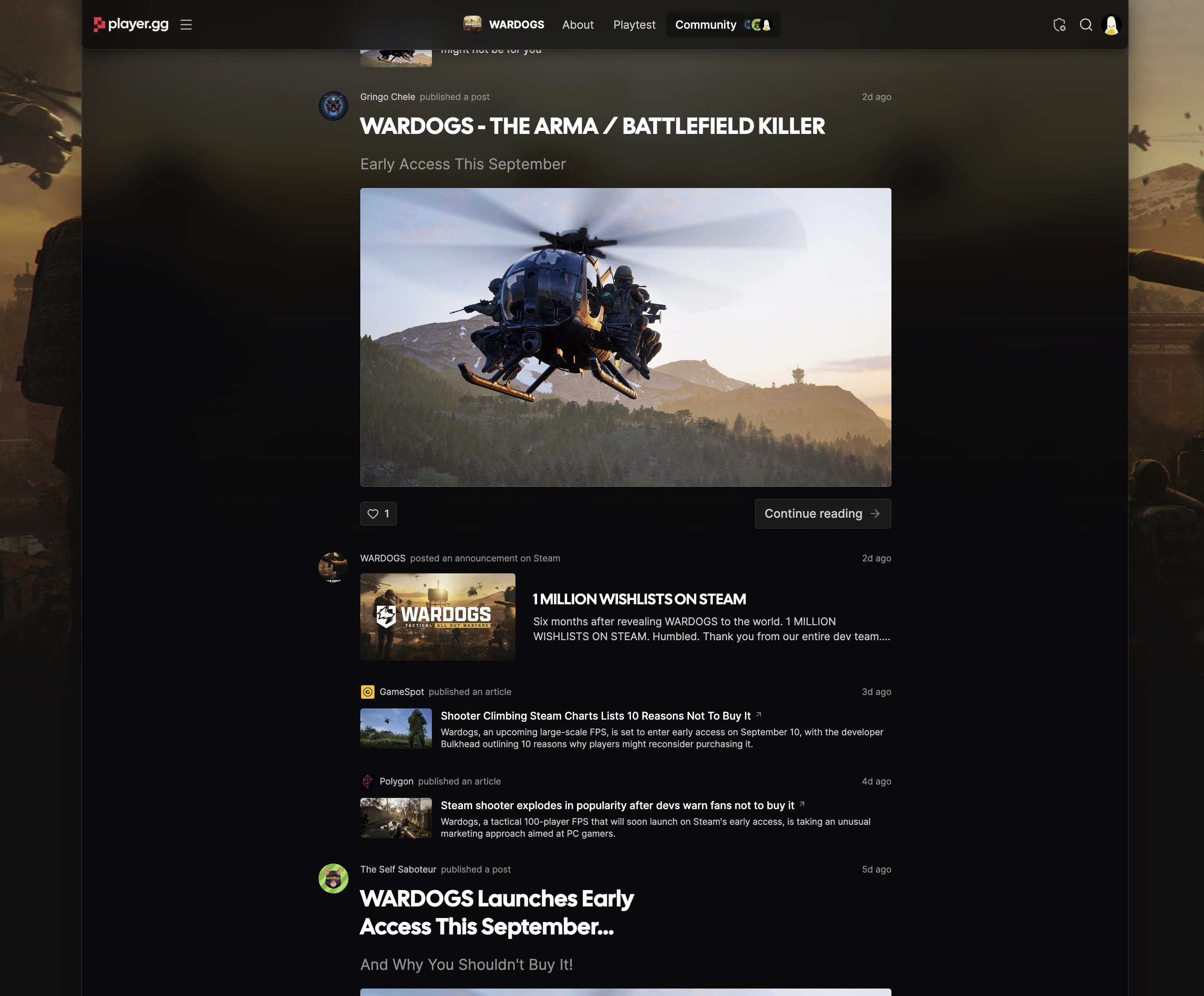1204x996 pixels.
Task: Click the external link arrow on Polygon article
Action: coord(802,804)
